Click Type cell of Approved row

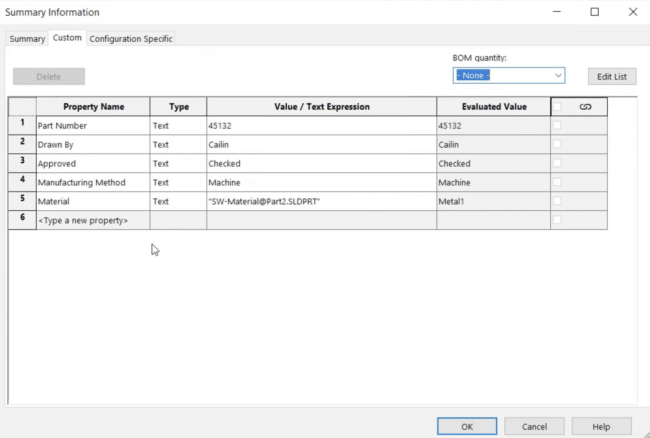178,164
